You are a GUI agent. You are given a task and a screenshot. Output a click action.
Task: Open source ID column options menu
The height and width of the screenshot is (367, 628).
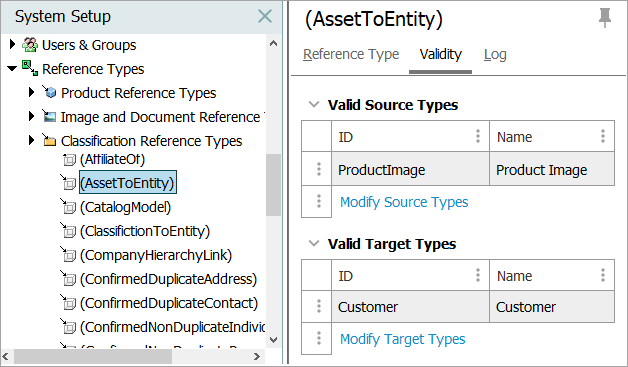(478, 136)
